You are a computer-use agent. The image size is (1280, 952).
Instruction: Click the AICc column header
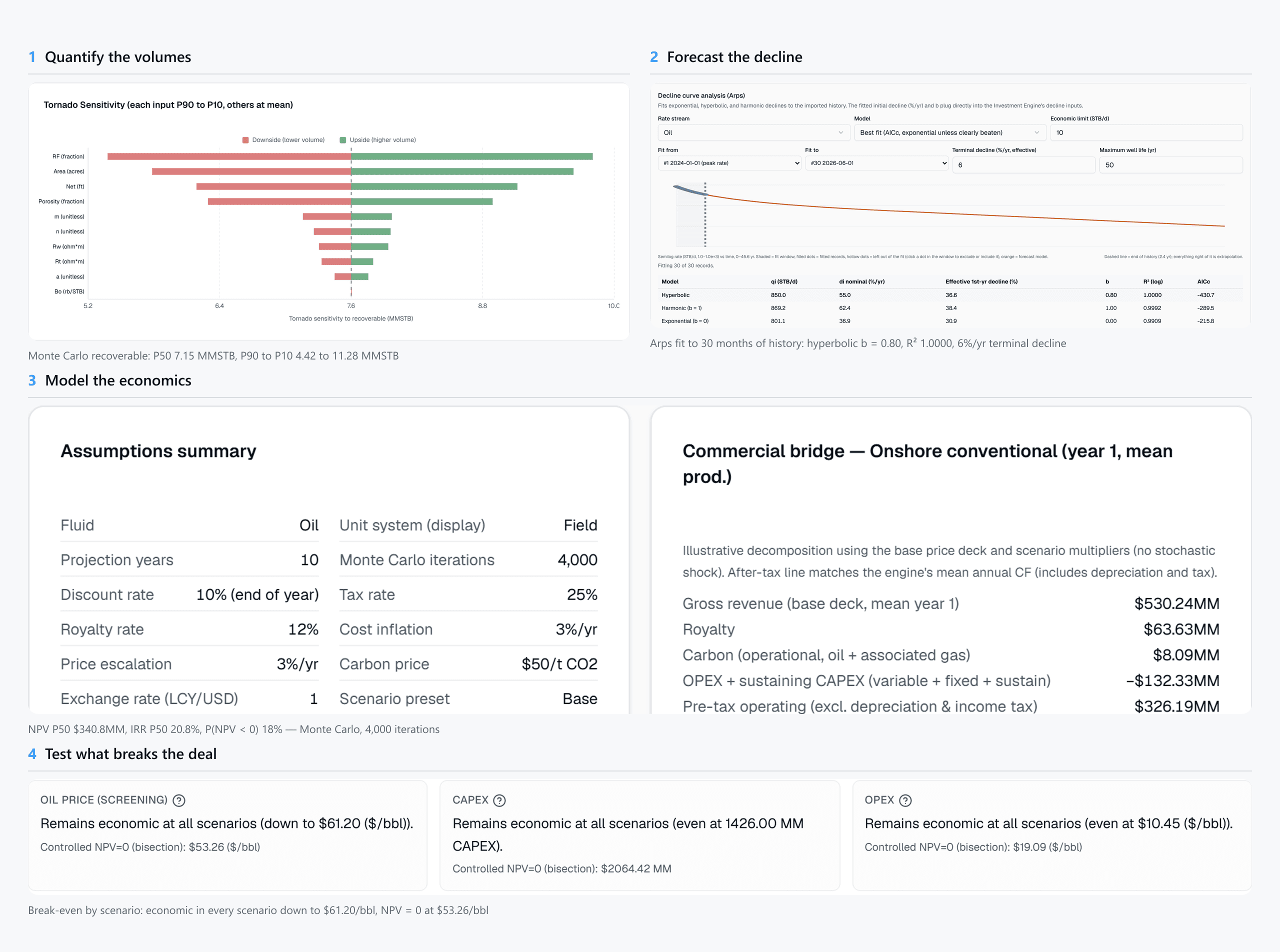(1203, 282)
